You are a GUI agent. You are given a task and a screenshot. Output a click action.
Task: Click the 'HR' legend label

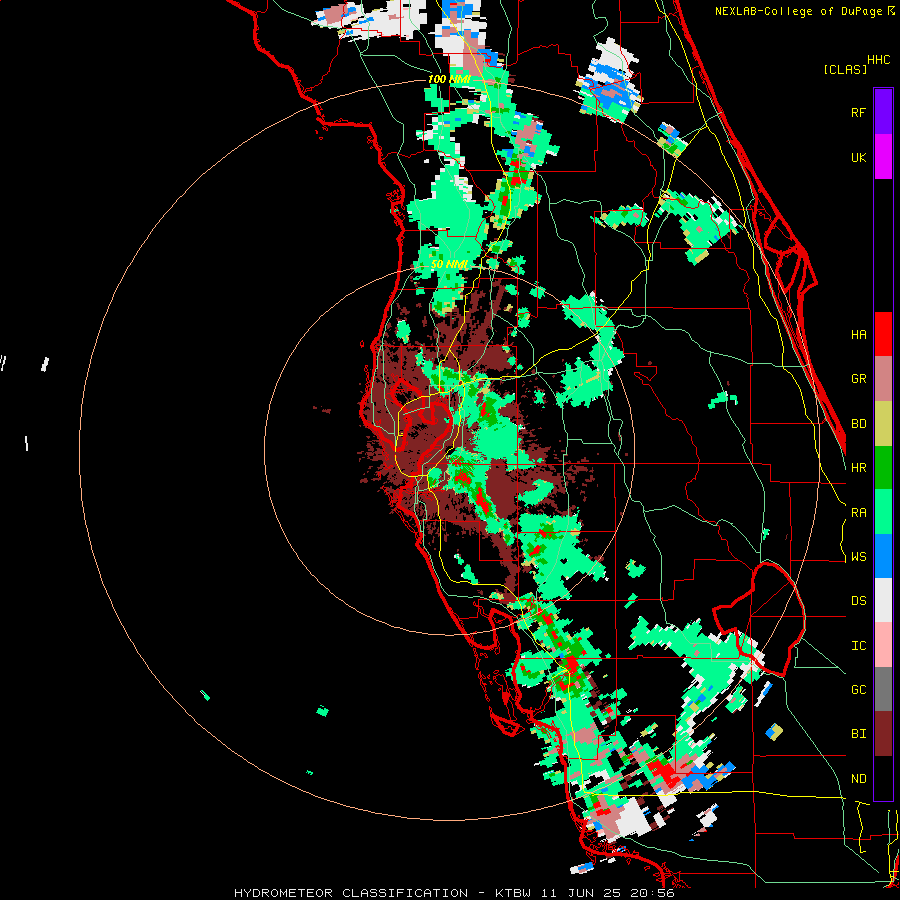click(x=858, y=468)
